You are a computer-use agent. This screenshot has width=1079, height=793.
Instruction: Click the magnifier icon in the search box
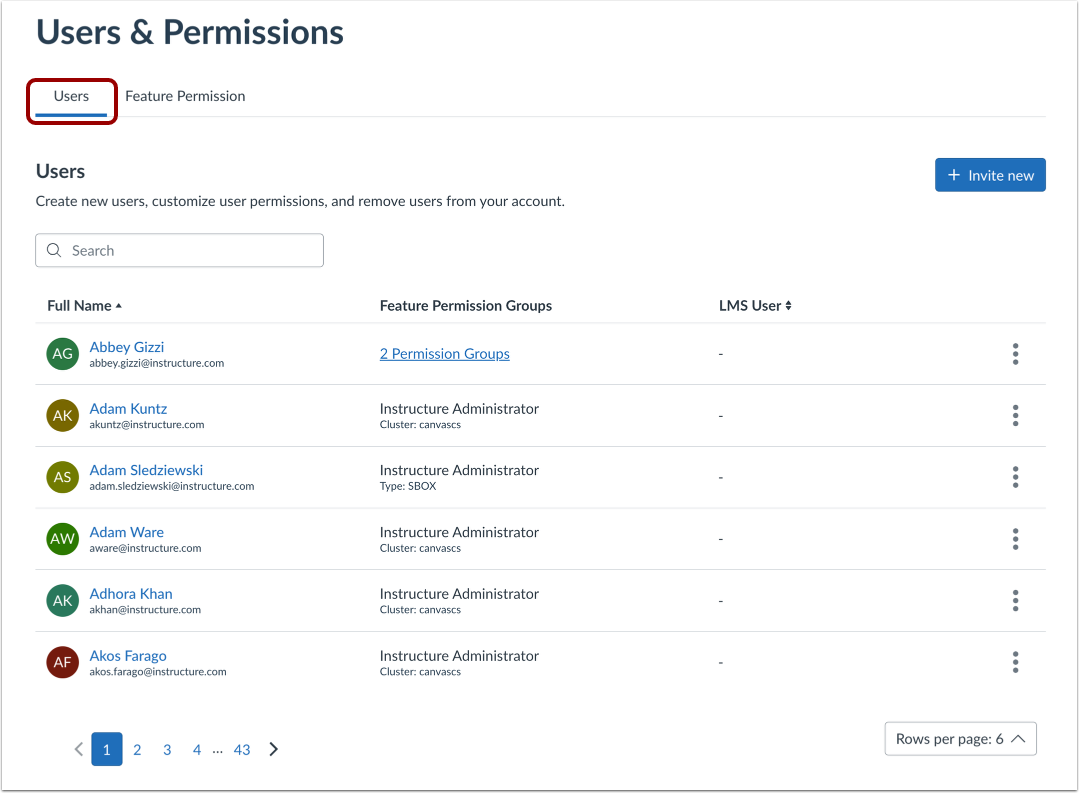[54, 250]
